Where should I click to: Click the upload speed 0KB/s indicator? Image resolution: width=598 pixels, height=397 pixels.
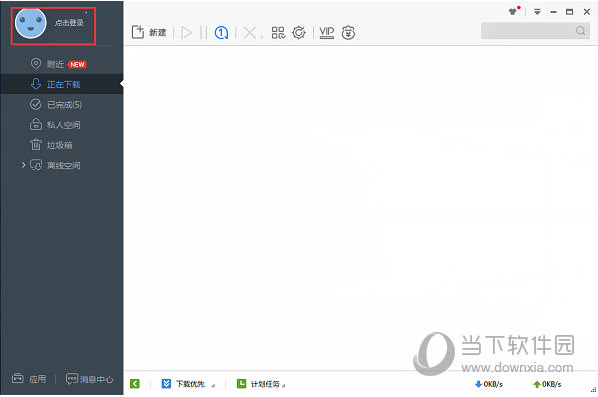[547, 384]
